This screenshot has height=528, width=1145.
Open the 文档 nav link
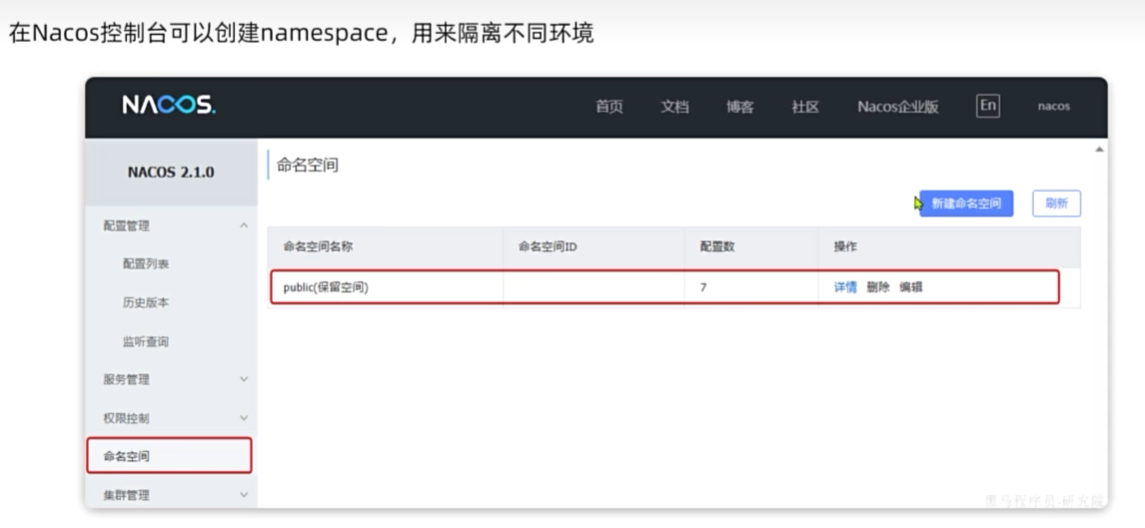(675, 107)
